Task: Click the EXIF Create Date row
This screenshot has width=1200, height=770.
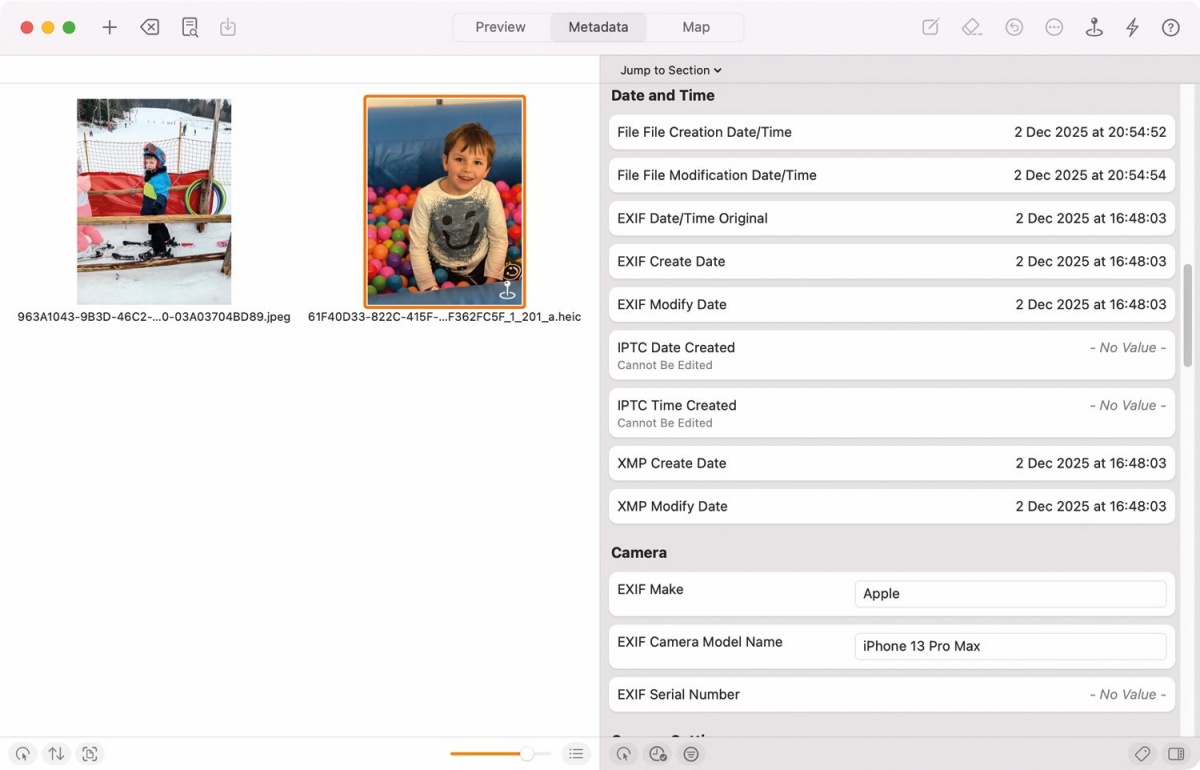Action: (x=892, y=261)
